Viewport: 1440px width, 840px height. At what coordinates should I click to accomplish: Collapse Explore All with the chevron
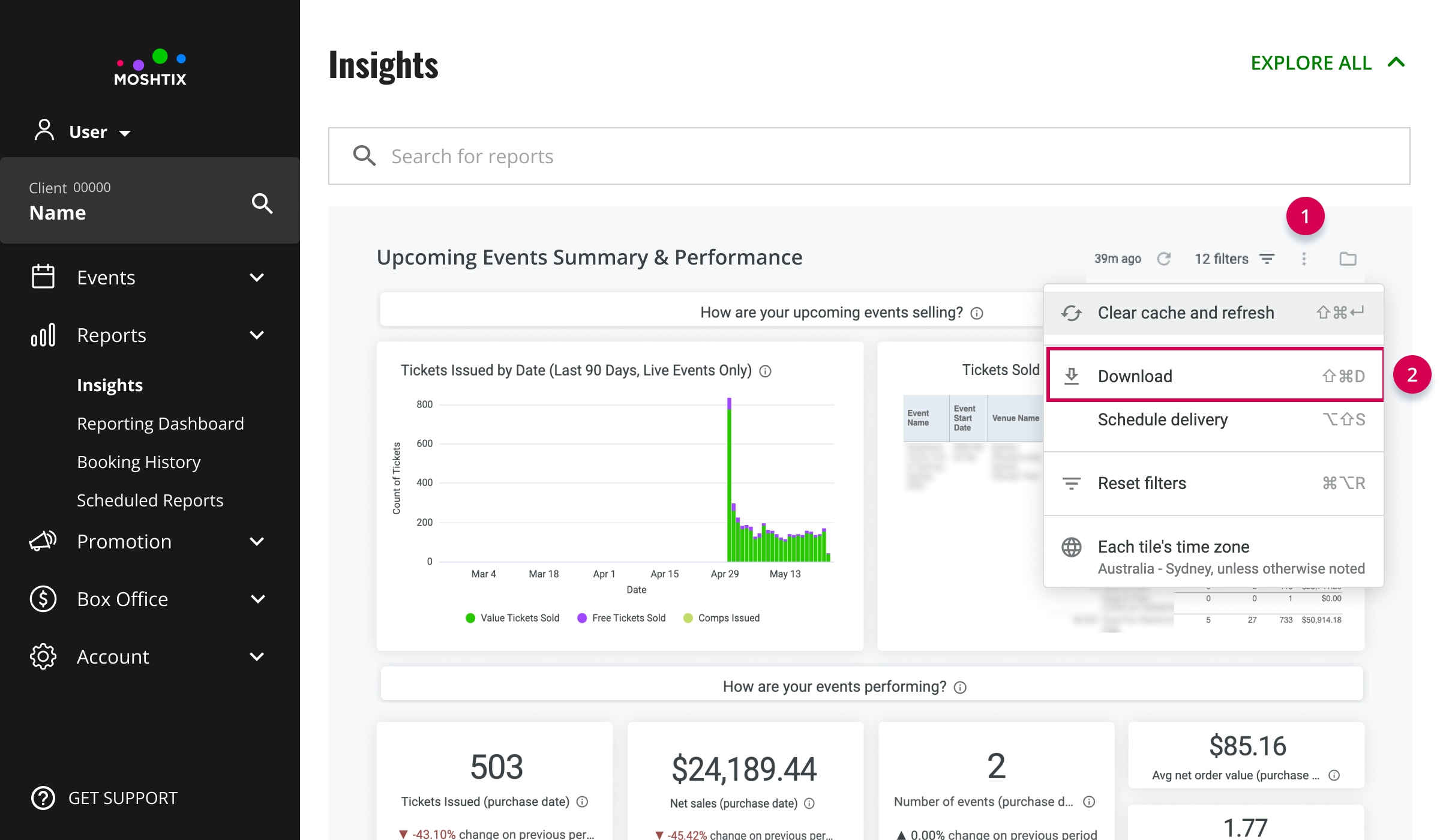tap(1396, 62)
